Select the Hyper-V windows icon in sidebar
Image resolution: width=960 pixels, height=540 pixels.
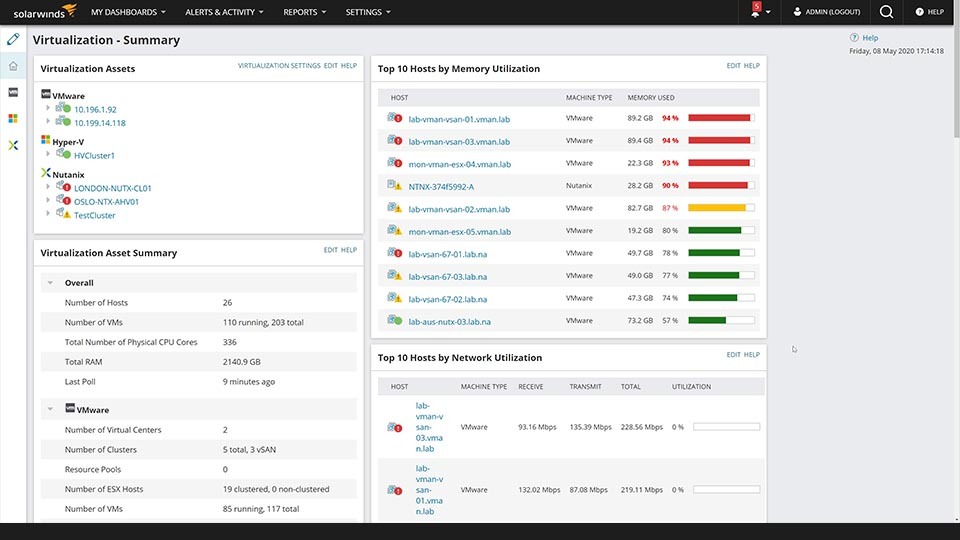click(x=13, y=118)
